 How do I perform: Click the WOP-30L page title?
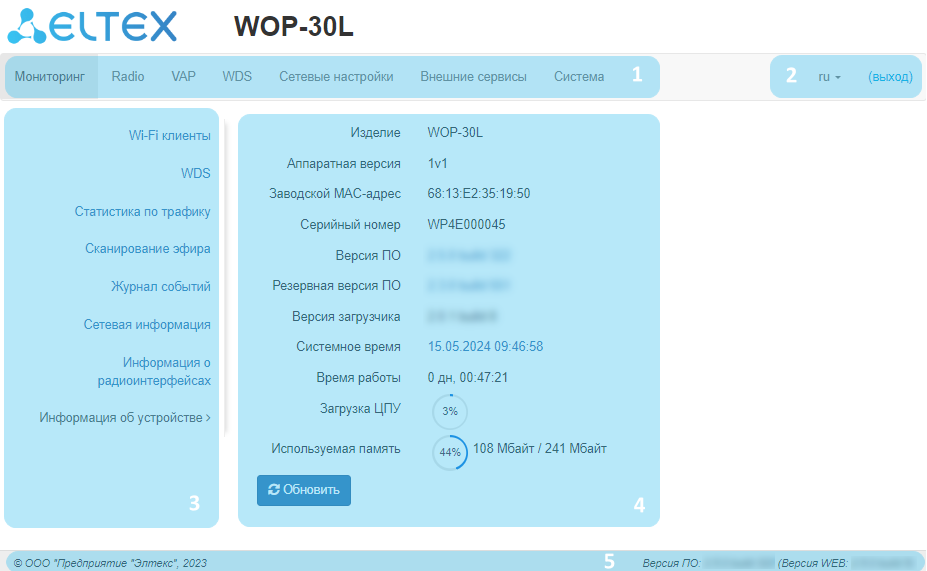tap(293, 27)
